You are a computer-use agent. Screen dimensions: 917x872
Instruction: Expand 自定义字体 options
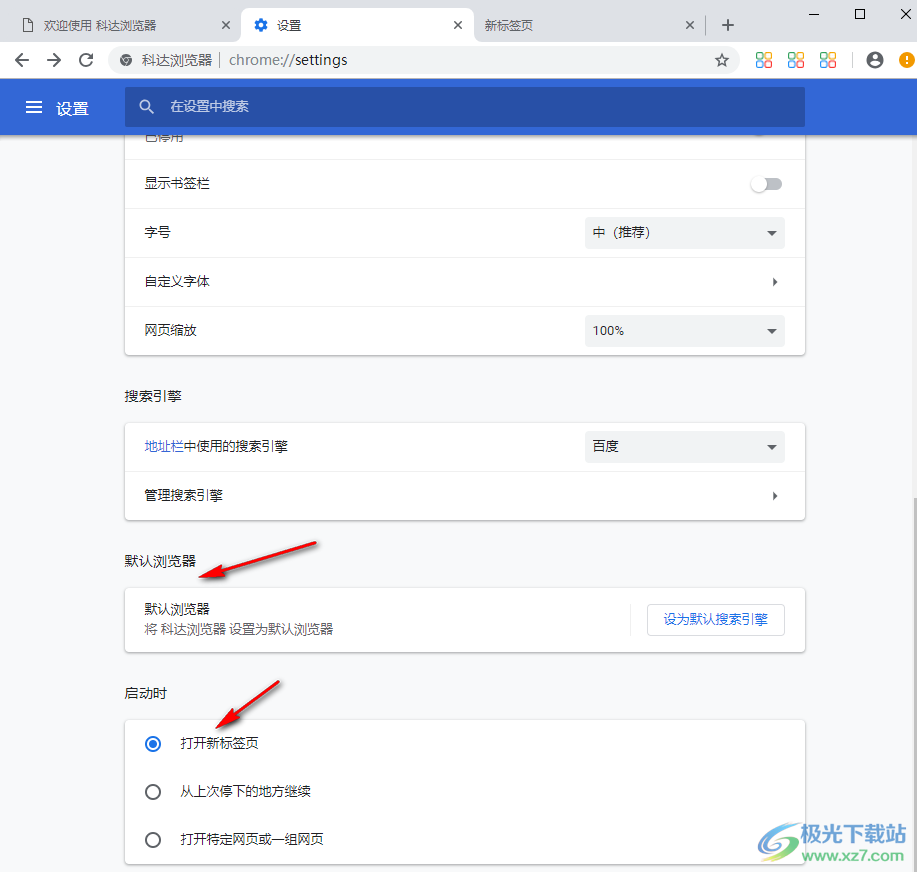(463, 281)
